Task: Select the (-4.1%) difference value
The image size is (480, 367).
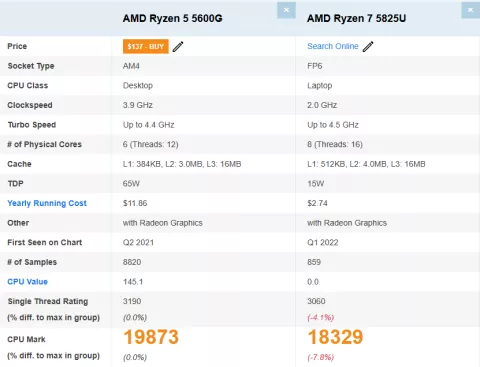Action: pos(320,317)
